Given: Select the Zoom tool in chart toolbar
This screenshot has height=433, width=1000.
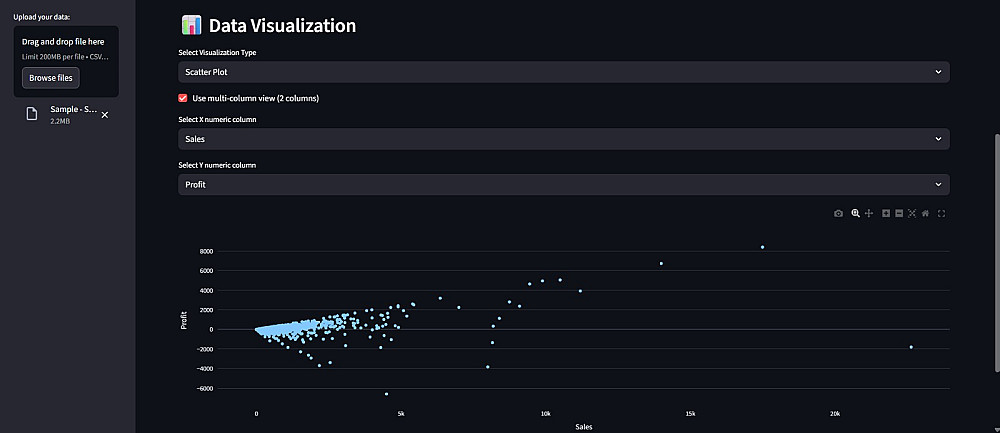Looking at the screenshot, I should (856, 213).
